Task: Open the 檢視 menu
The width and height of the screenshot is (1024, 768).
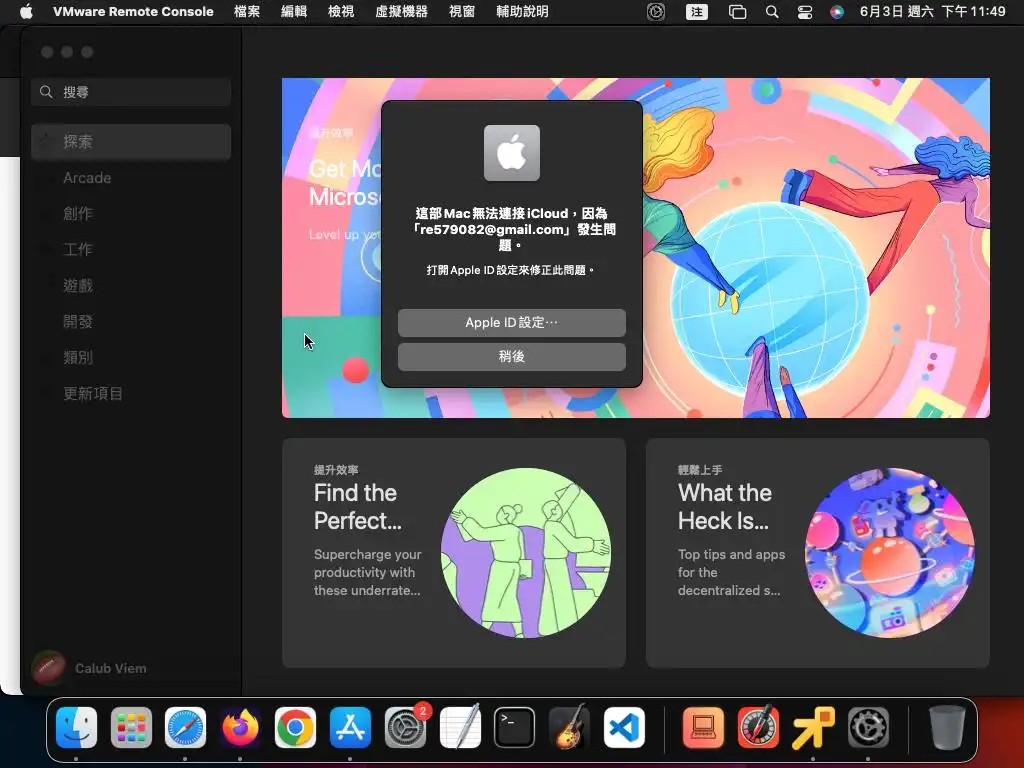Action: (x=341, y=12)
